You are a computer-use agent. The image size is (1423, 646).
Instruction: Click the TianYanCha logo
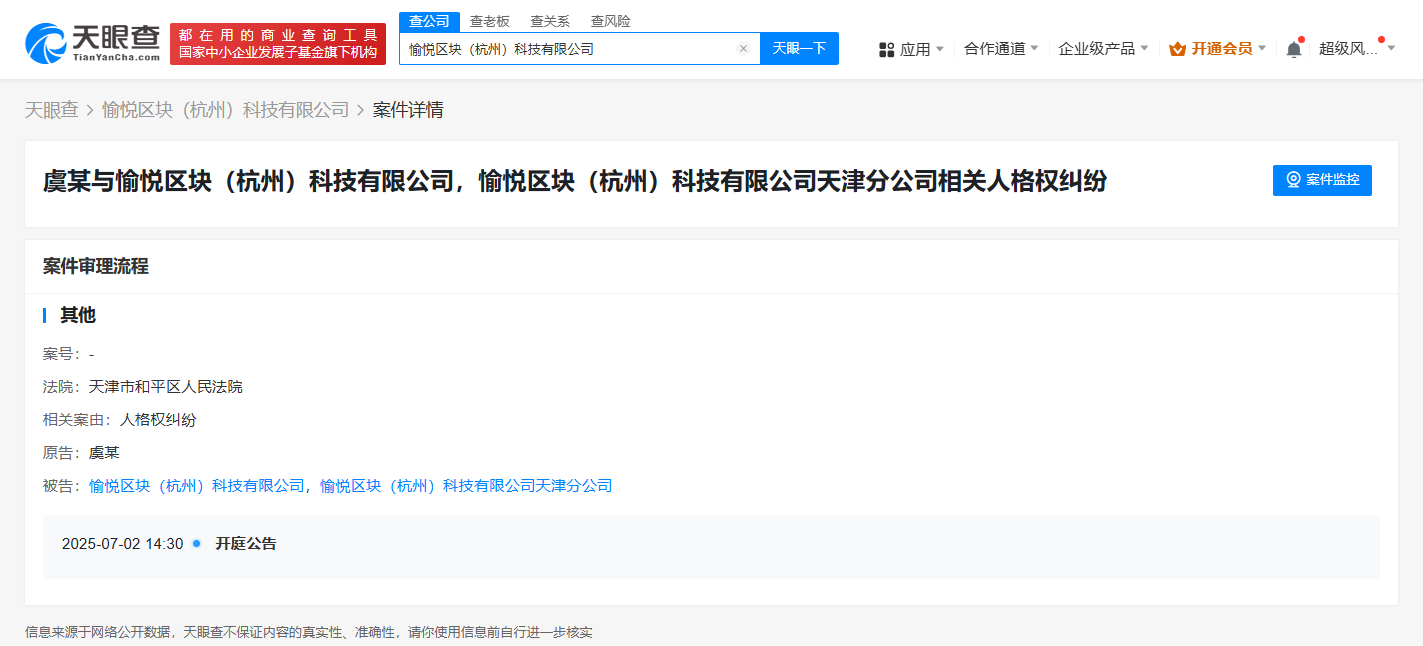[x=92, y=43]
